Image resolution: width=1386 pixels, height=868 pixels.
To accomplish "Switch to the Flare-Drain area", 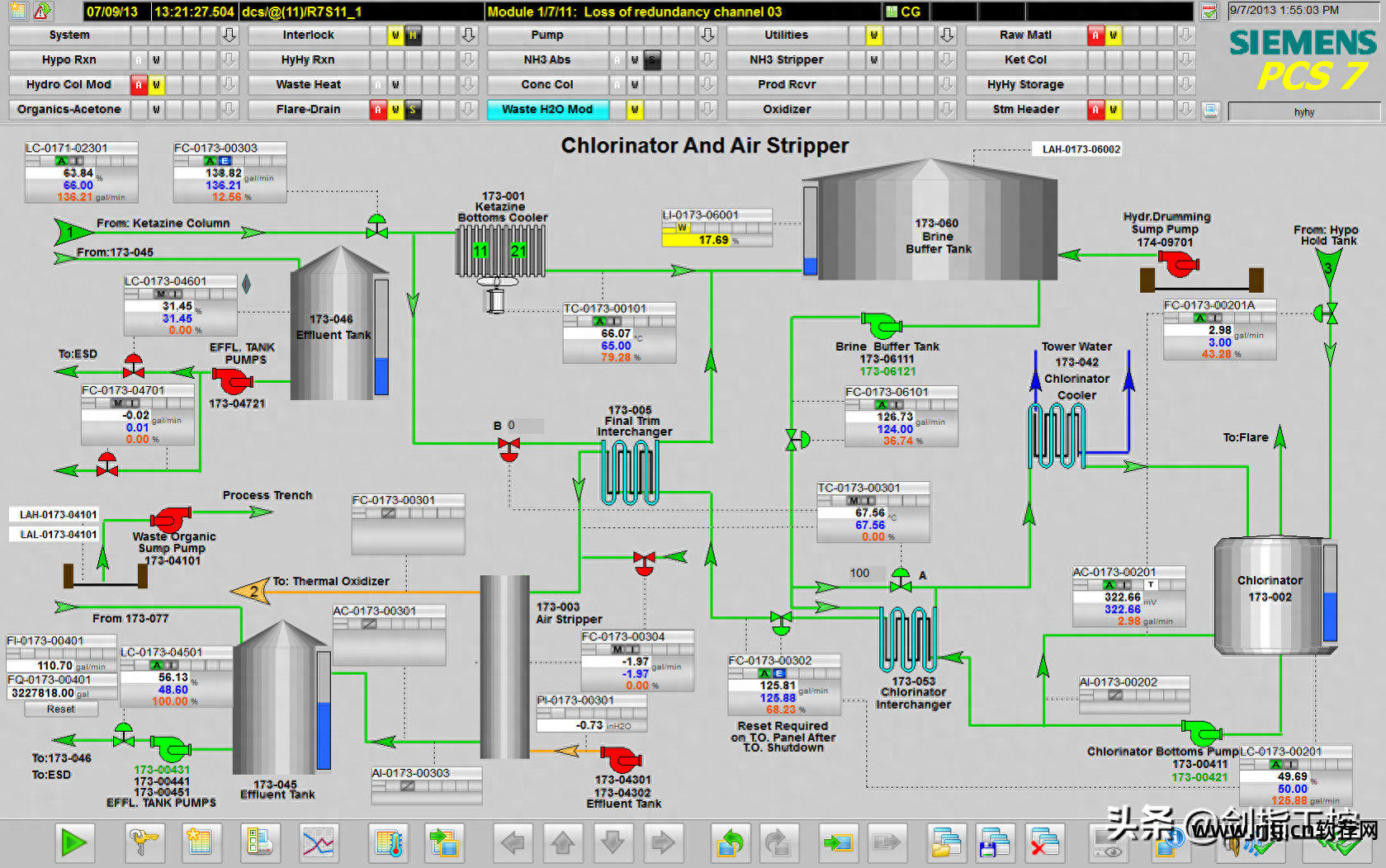I will pyautogui.click(x=308, y=109).
